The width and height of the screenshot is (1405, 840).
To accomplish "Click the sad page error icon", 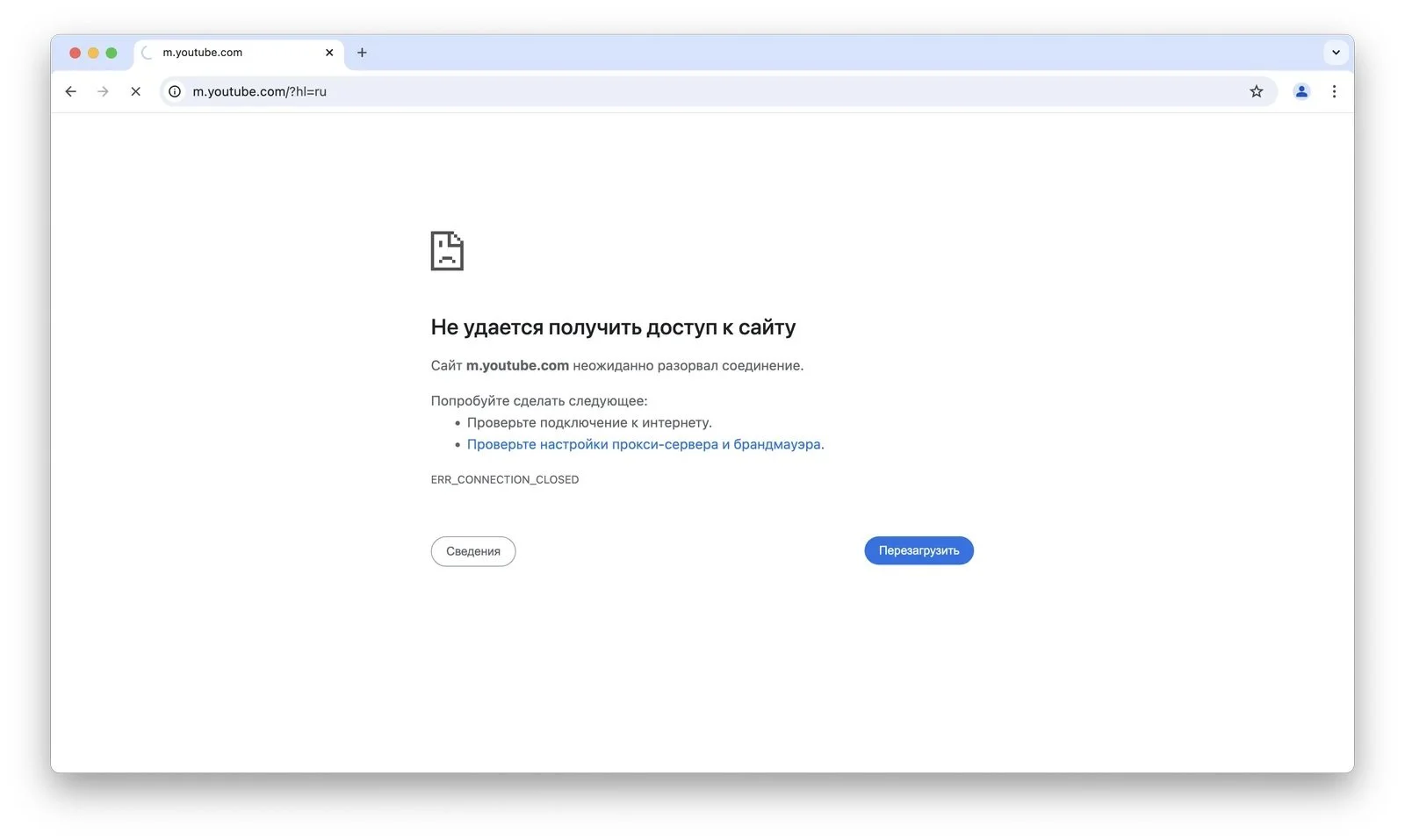I will point(447,251).
